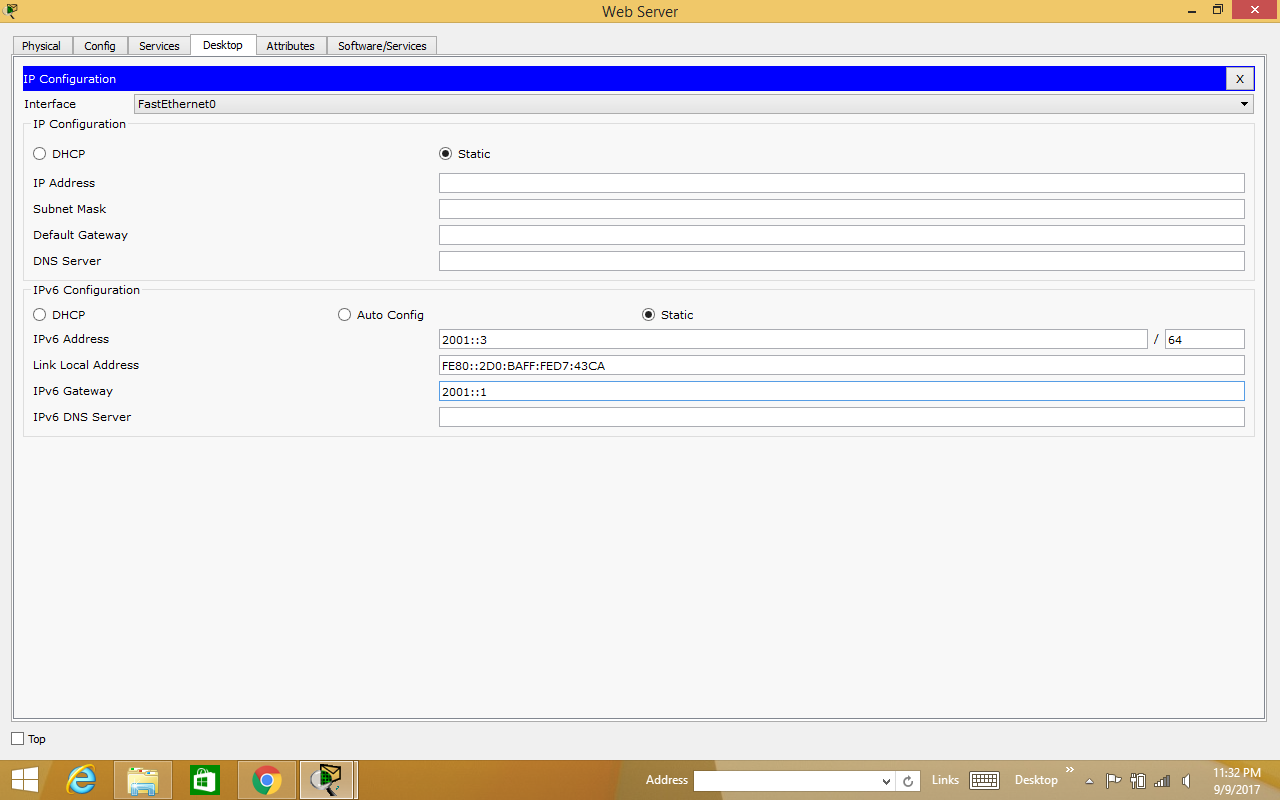The image size is (1280, 800).
Task: Open the Attributes tab
Action: (x=290, y=45)
